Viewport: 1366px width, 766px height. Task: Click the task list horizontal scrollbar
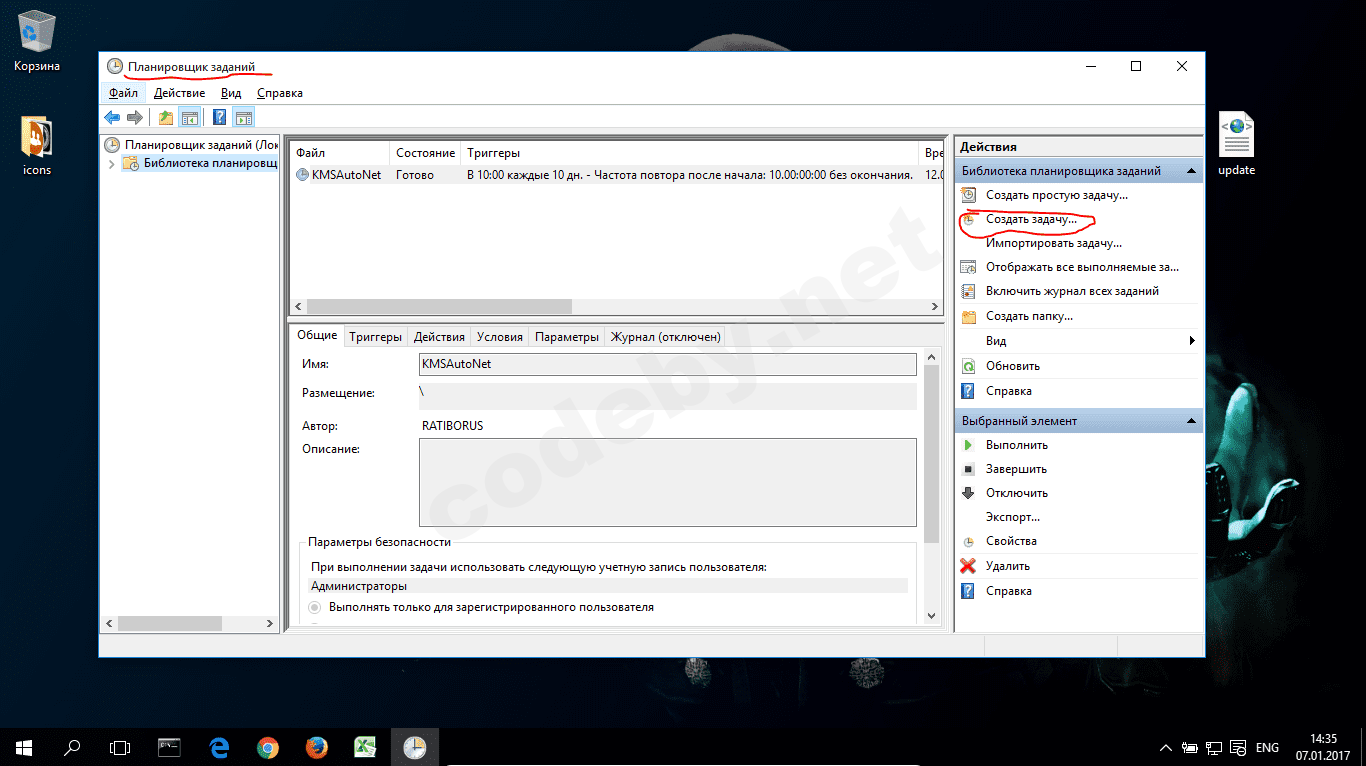tap(440, 307)
